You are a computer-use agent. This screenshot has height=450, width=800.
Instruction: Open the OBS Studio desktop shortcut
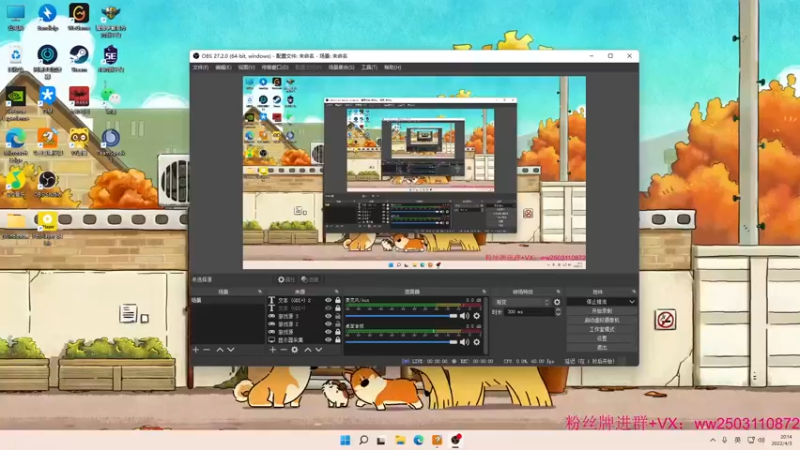(x=47, y=184)
